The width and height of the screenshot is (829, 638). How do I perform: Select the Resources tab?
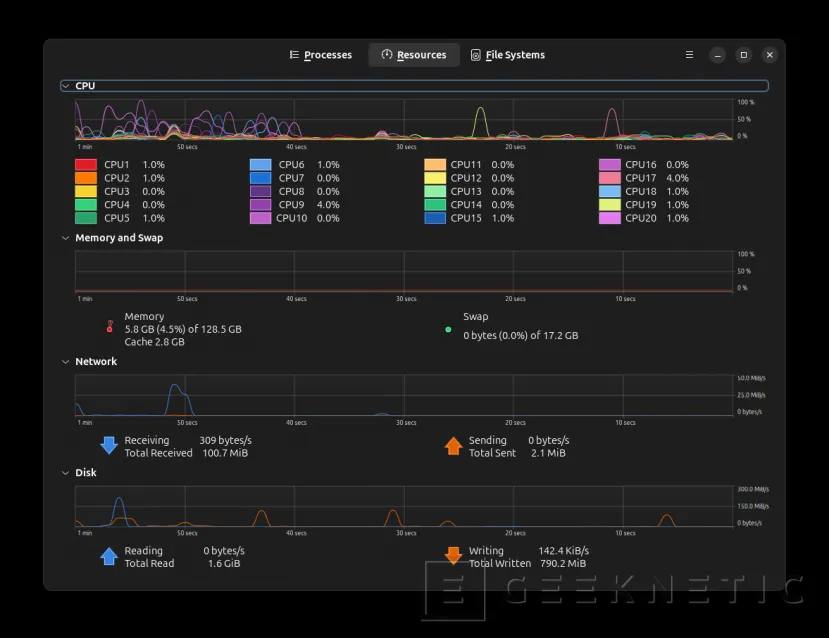click(414, 55)
